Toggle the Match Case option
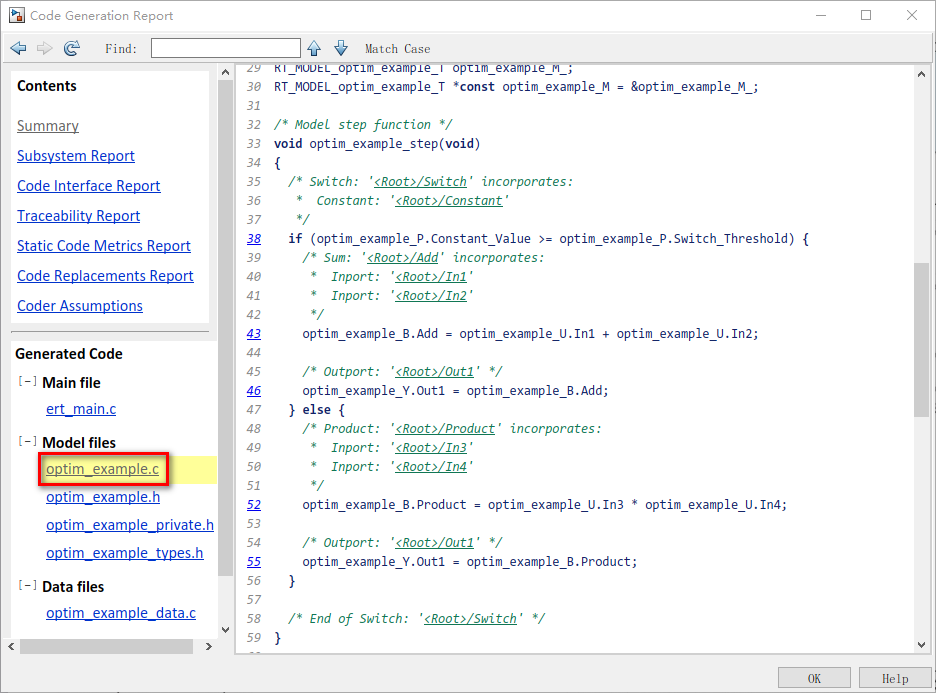 pos(397,49)
